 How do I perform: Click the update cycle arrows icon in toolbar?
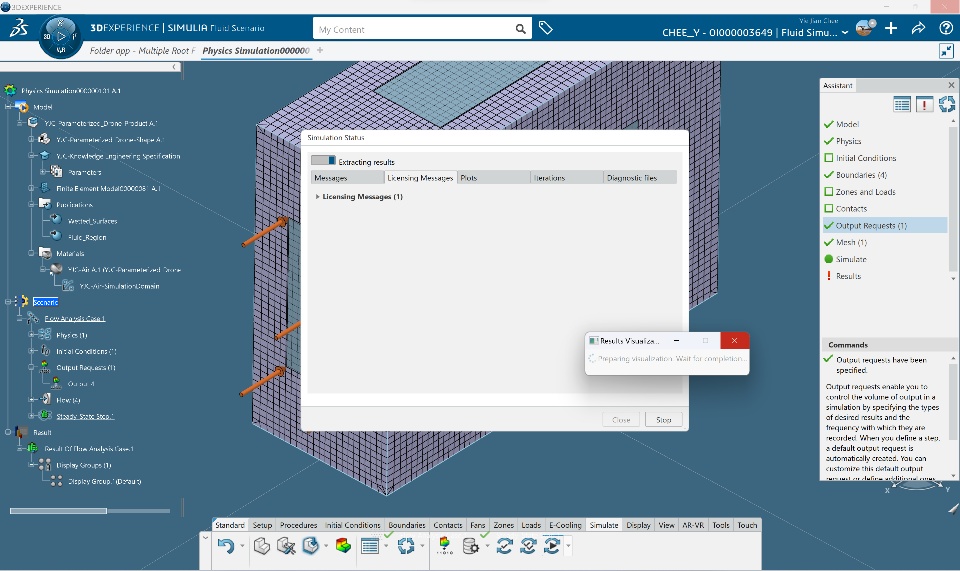[406, 545]
